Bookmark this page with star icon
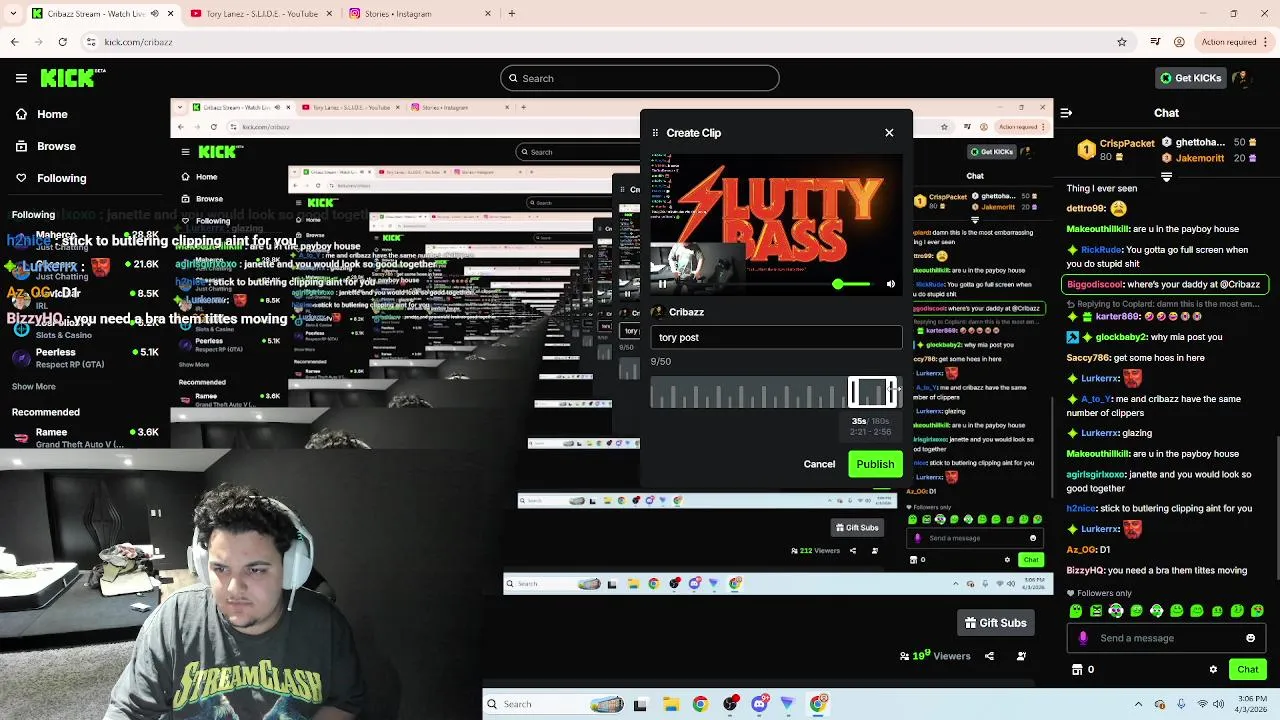This screenshot has height=720, width=1280. 1122,42
